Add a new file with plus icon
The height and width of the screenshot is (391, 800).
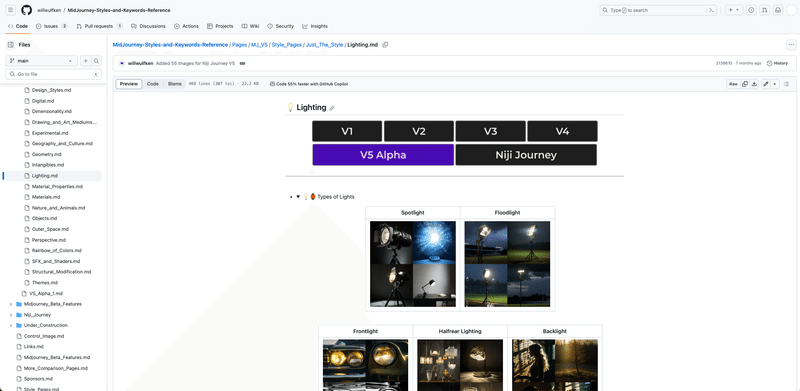click(86, 61)
